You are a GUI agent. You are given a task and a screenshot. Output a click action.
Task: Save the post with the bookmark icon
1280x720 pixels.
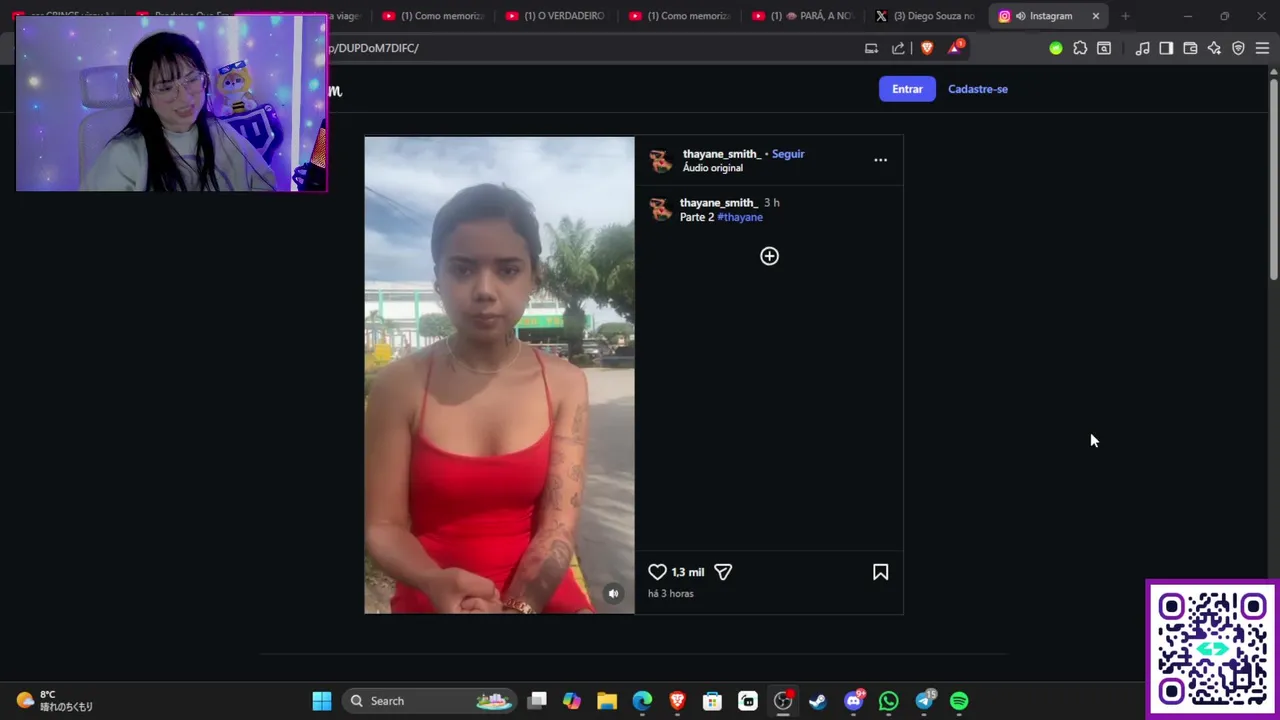[880, 572]
